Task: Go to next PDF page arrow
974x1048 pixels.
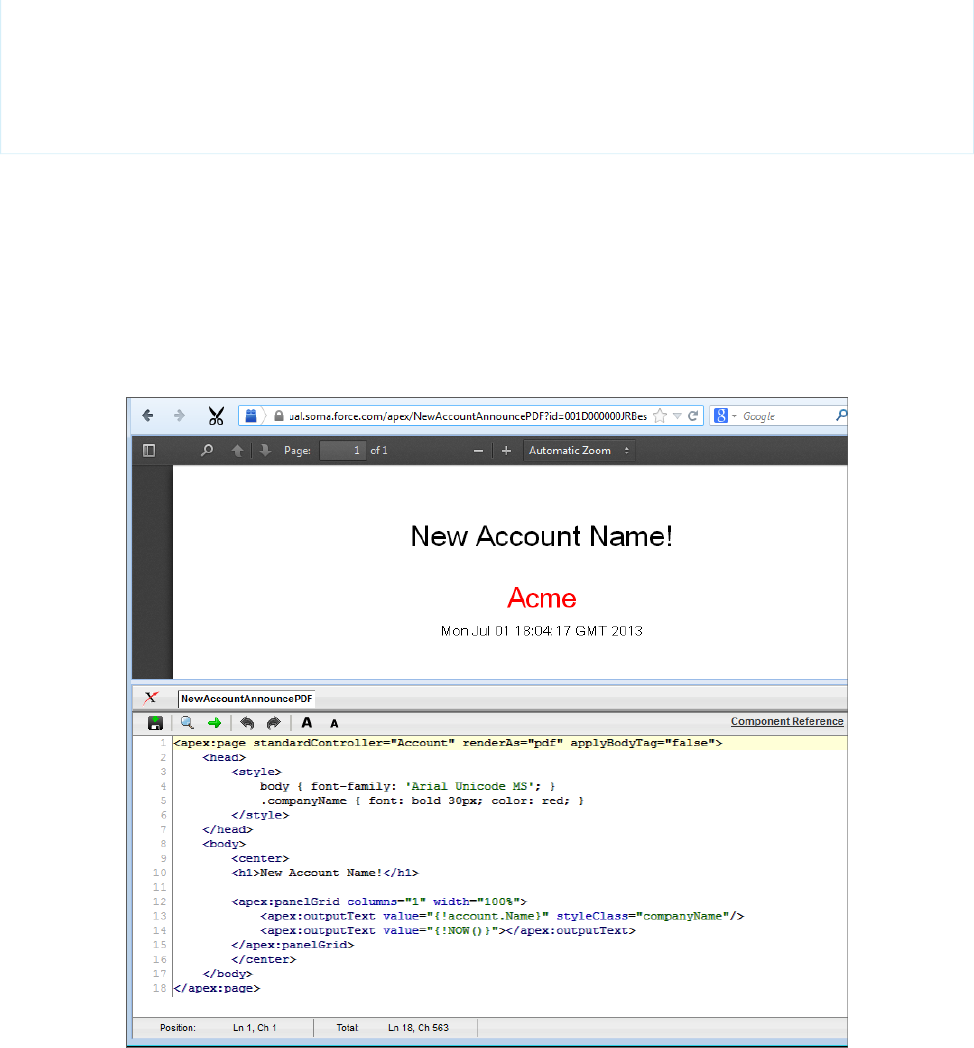Action: coord(265,450)
